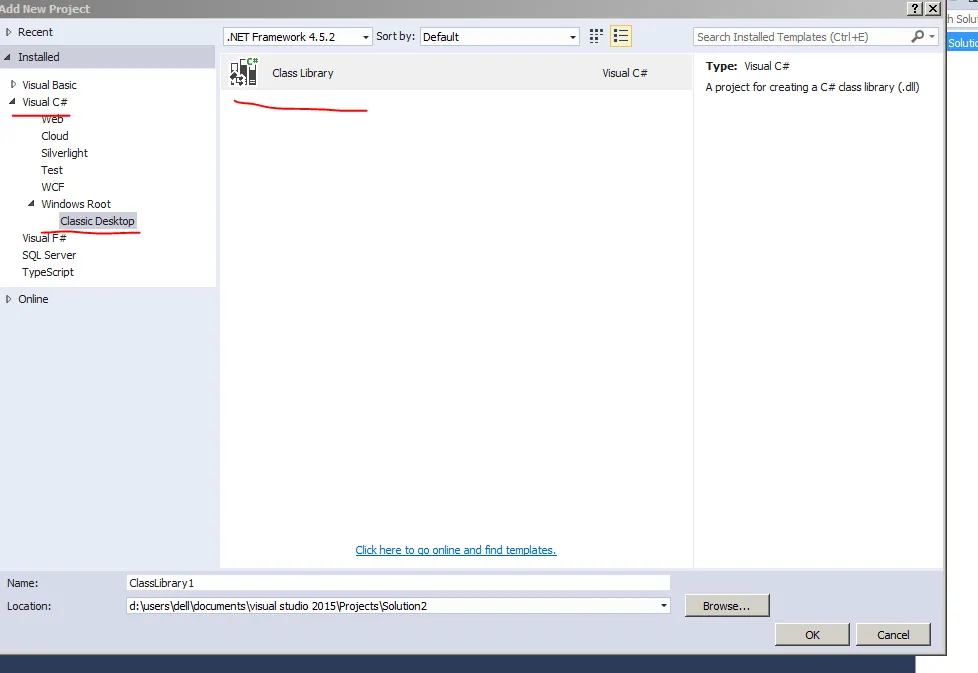Screen dimensions: 978x673
Task: Select the Visual Basic tree label
Action: (x=49, y=85)
